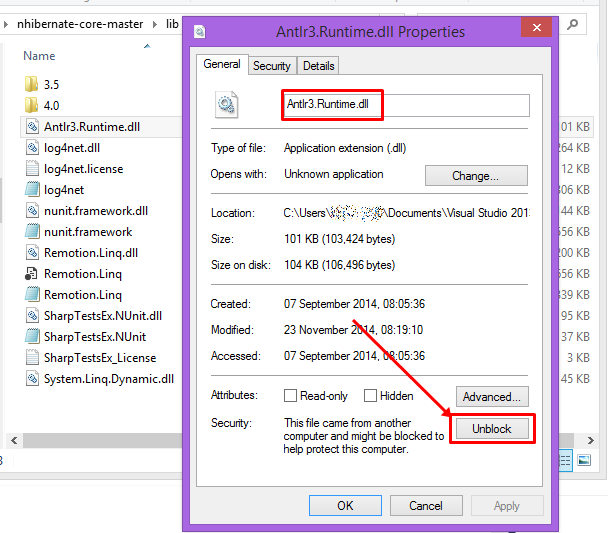
Task: Click the properties dialog title bar icon
Action: [x=200, y=32]
